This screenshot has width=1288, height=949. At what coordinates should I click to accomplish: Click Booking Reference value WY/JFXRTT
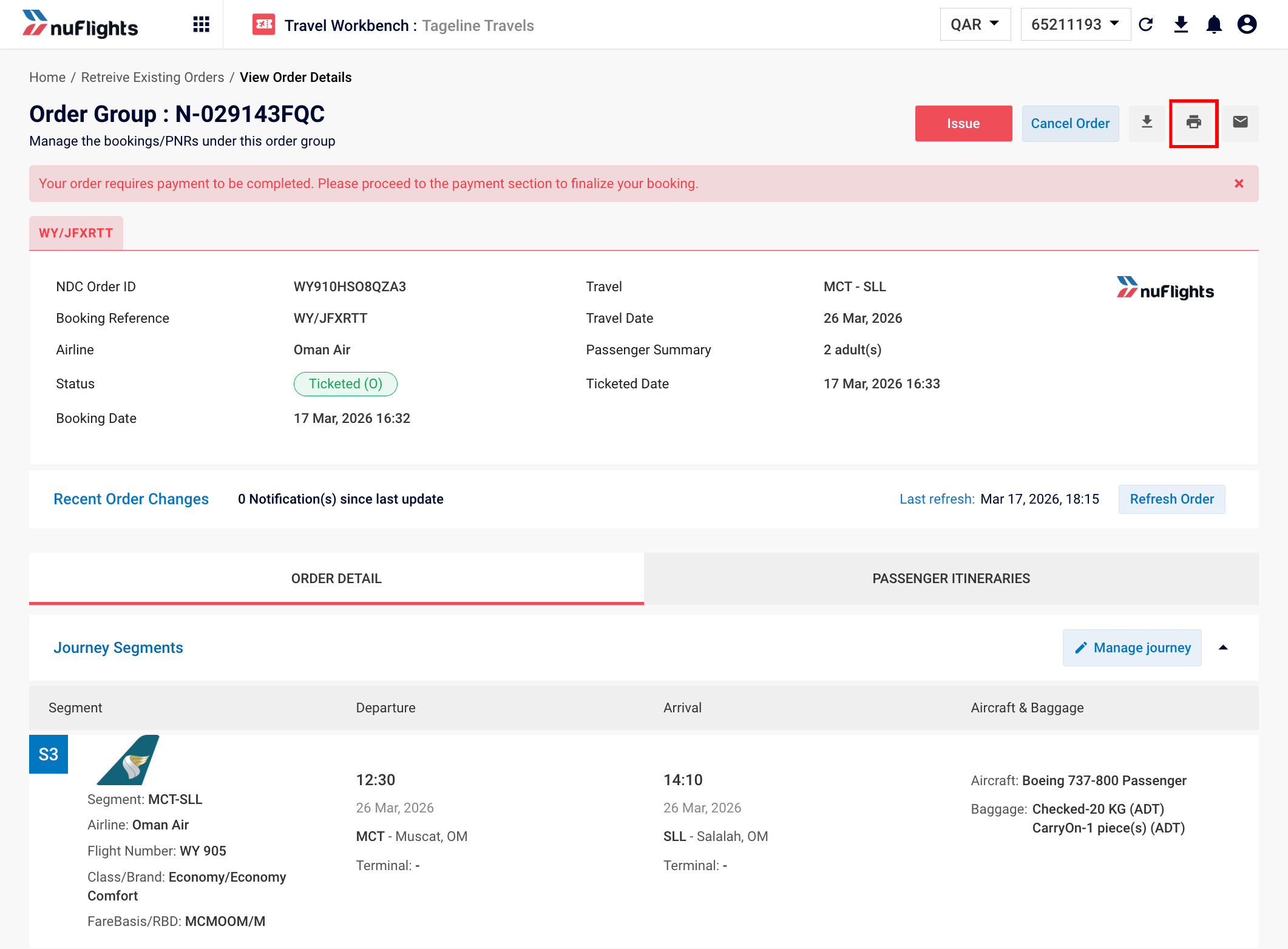point(330,318)
